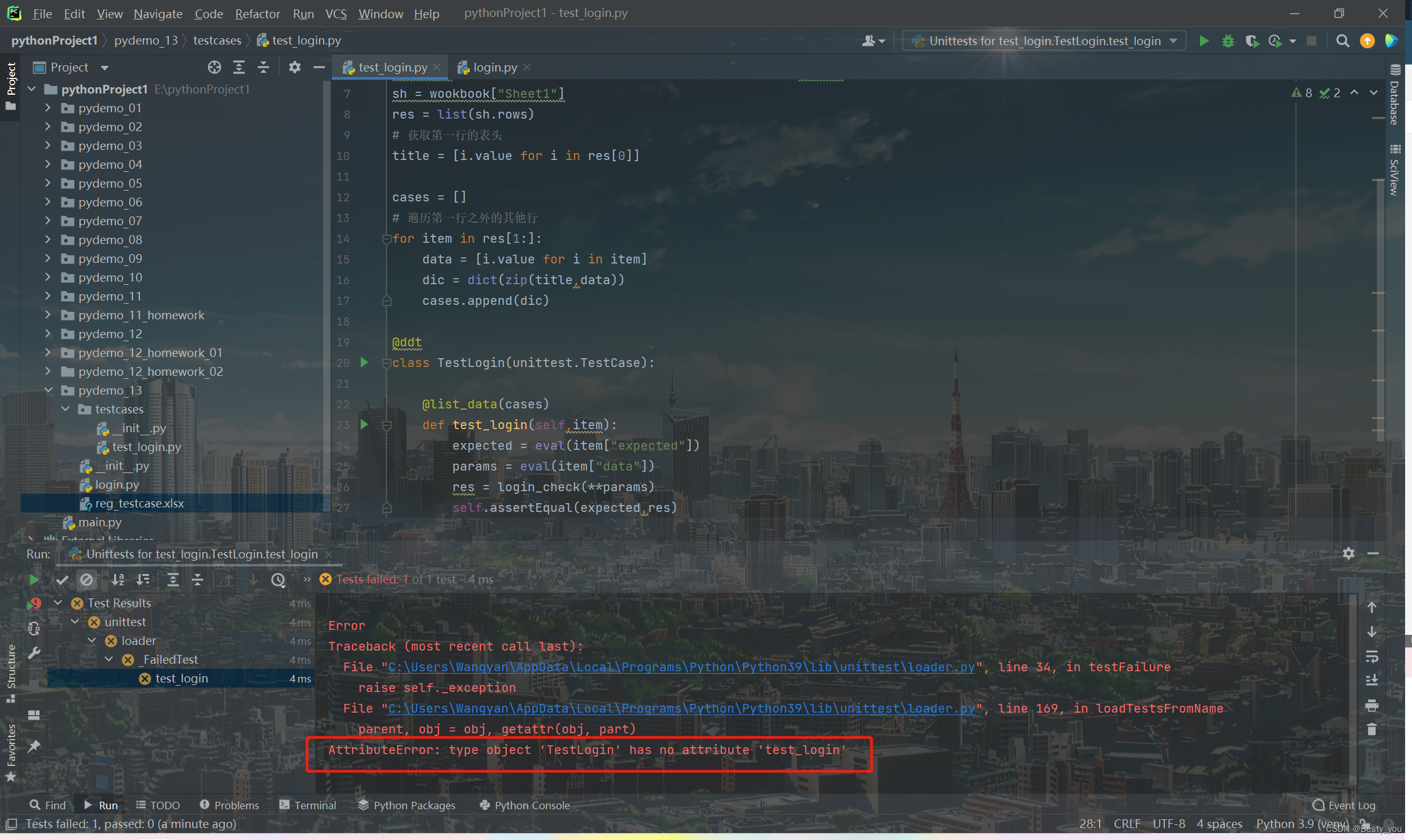Open the Refactor menu
The image size is (1412, 840).
257,13
